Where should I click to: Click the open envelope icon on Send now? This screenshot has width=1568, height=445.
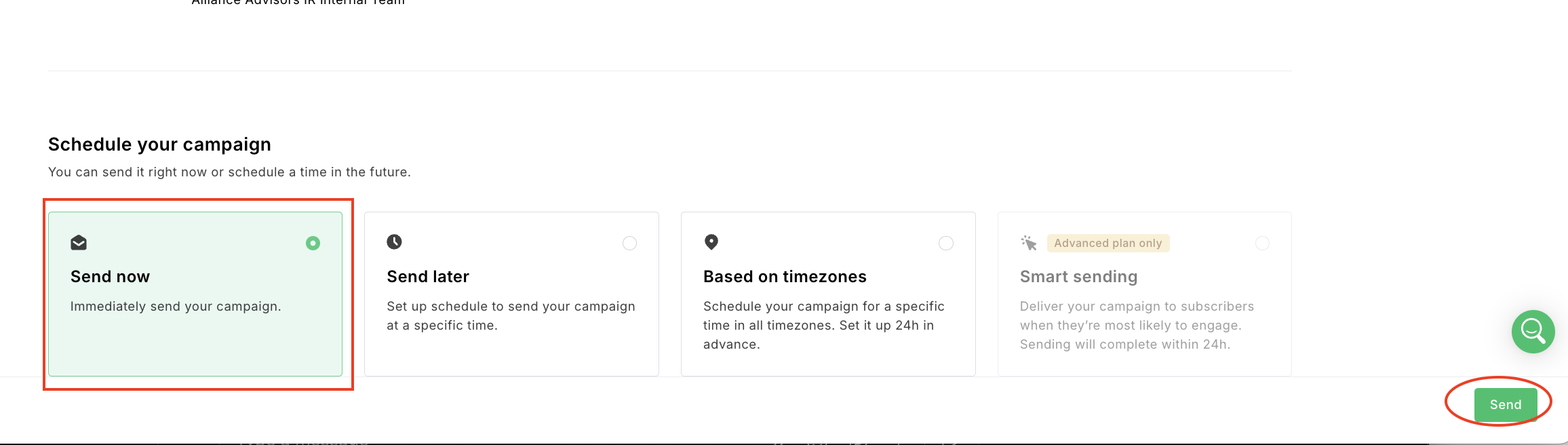pyautogui.click(x=79, y=243)
